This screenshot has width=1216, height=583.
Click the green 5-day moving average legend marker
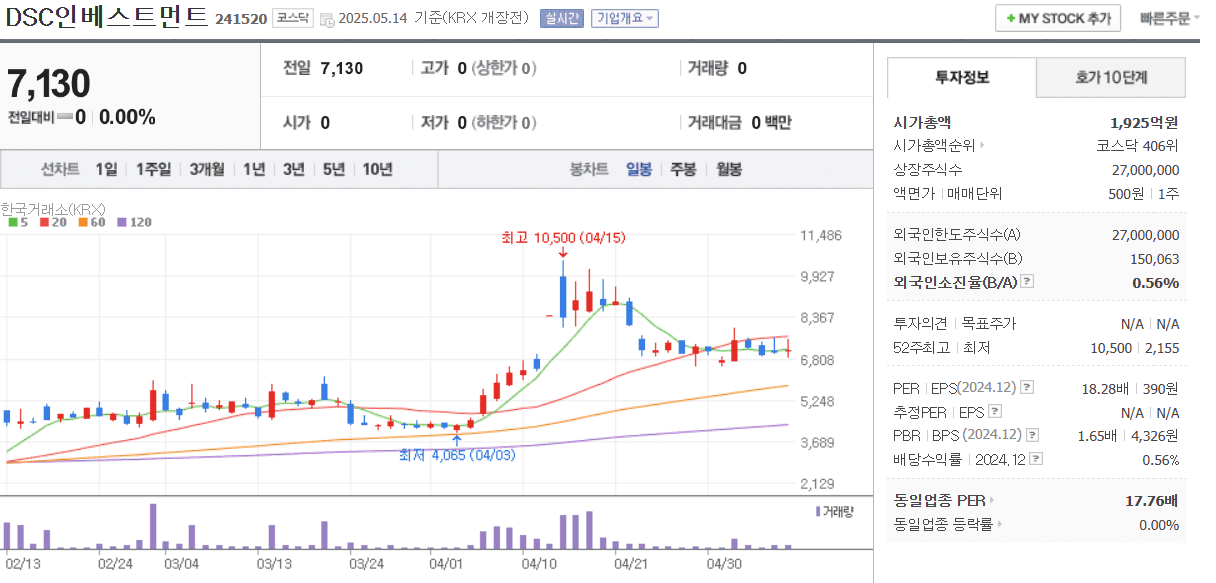tap(12, 222)
